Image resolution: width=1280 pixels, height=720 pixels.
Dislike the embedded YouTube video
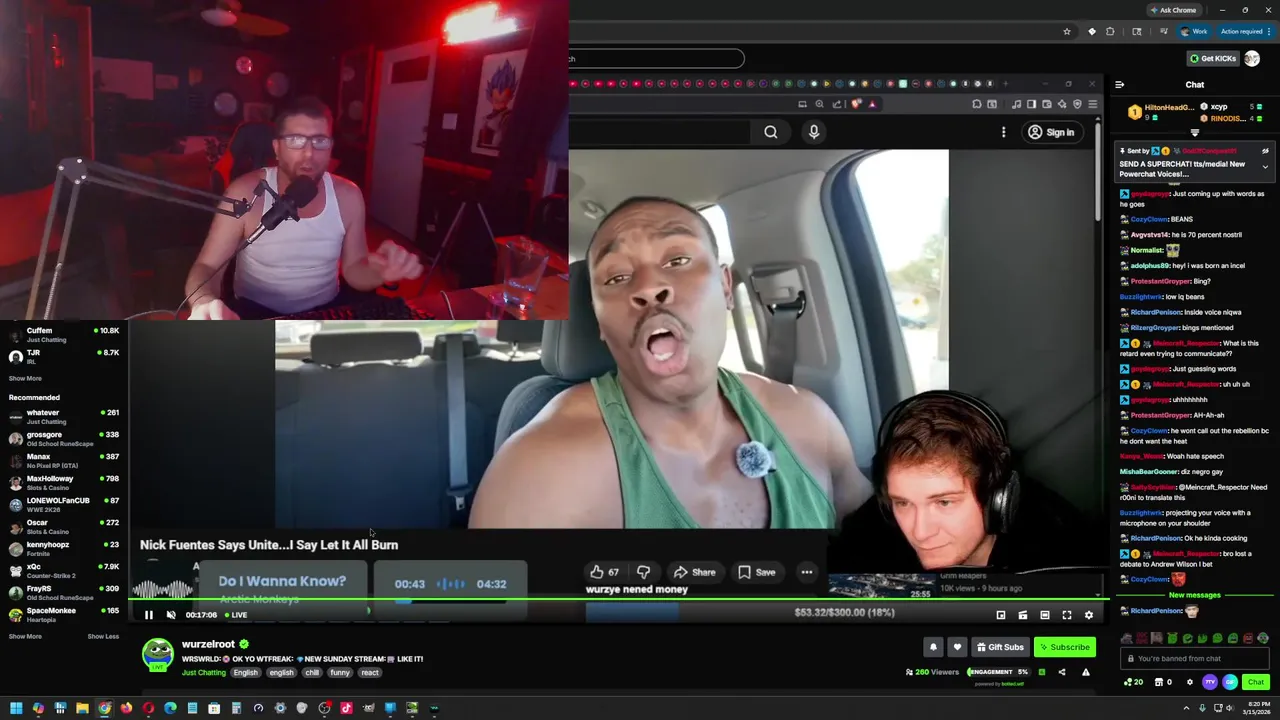click(643, 572)
